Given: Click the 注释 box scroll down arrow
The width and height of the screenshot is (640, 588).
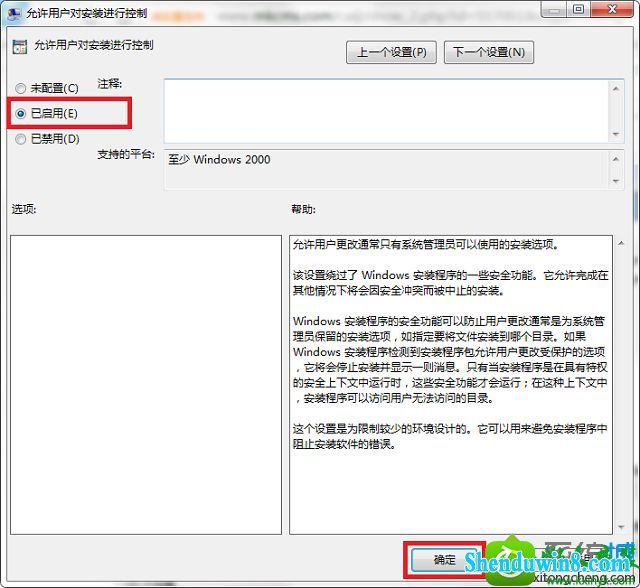Looking at the screenshot, I should pyautogui.click(x=616, y=134).
